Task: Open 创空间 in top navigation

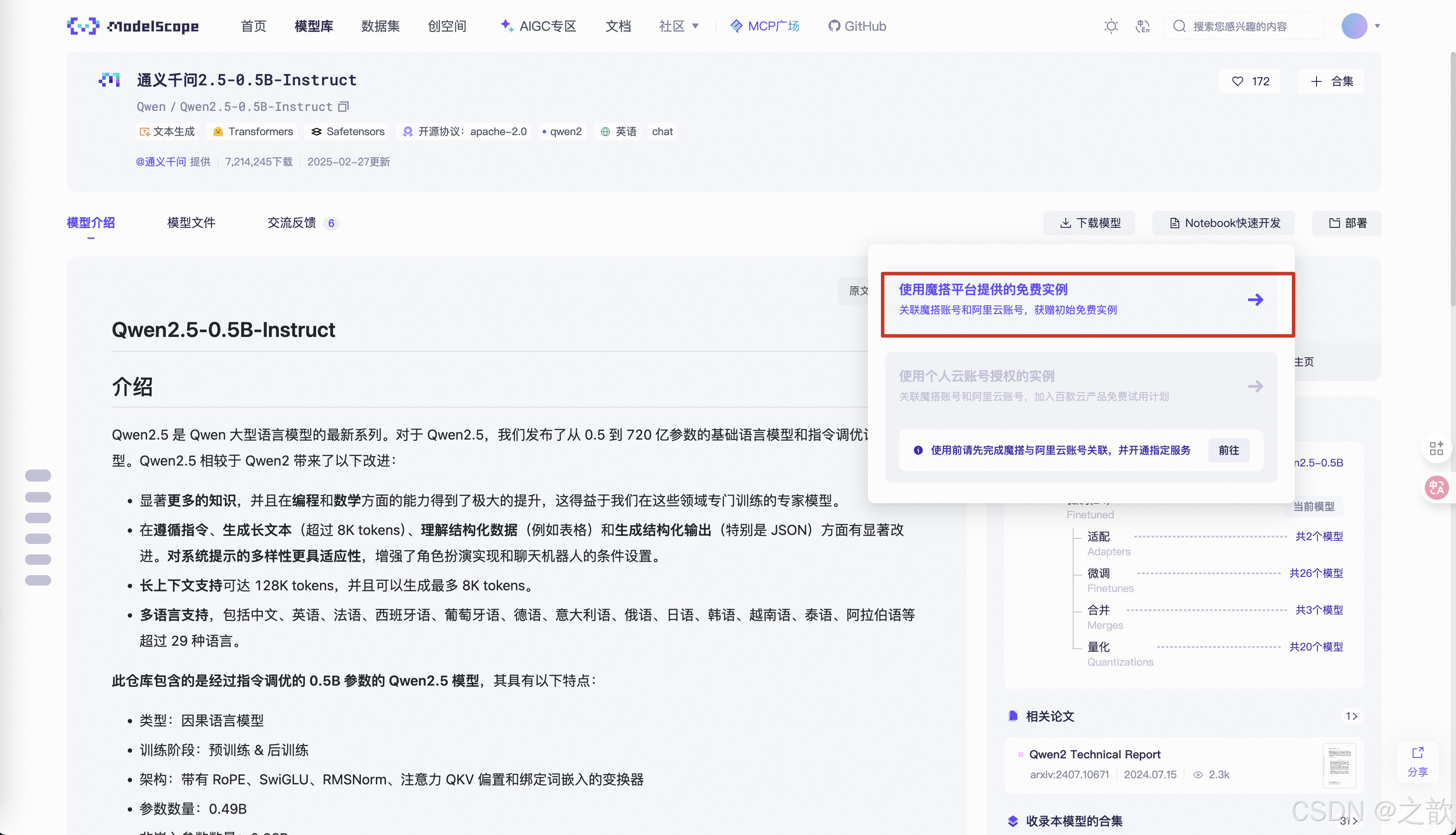Action: (447, 26)
